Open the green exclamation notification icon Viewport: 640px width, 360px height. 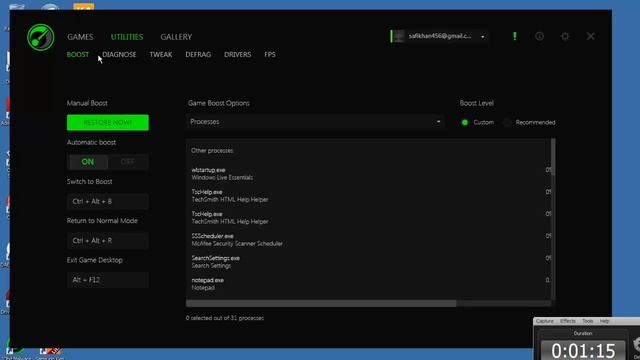515,36
